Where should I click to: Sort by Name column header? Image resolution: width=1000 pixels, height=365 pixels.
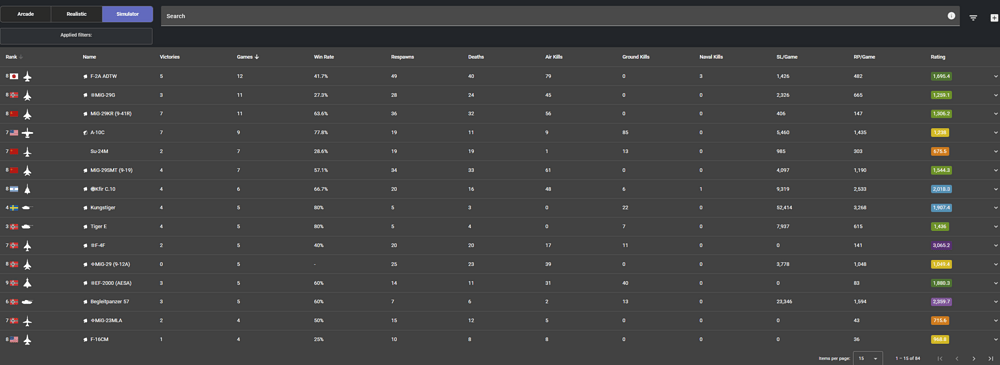tap(89, 57)
